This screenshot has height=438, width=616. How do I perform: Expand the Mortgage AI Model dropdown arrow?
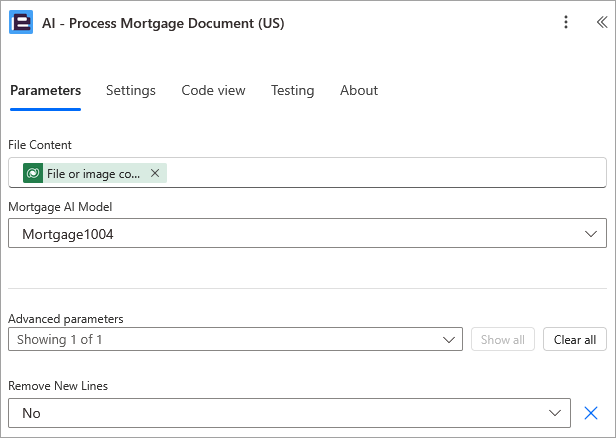[590, 234]
